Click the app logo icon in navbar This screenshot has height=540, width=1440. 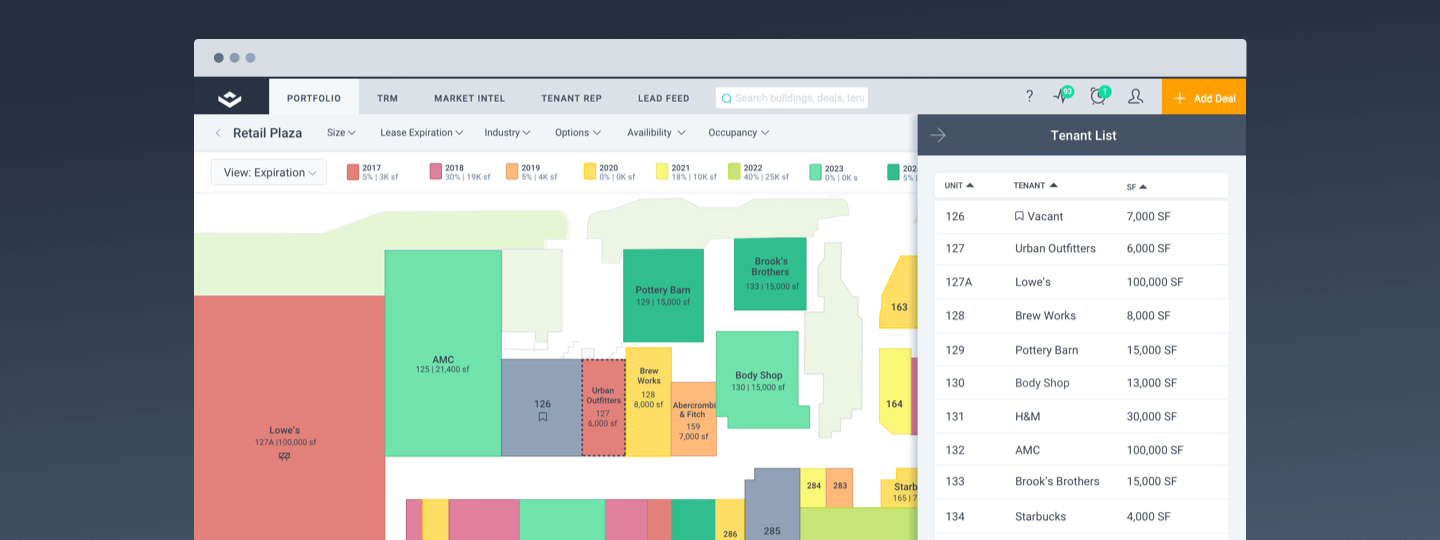pyautogui.click(x=230, y=98)
